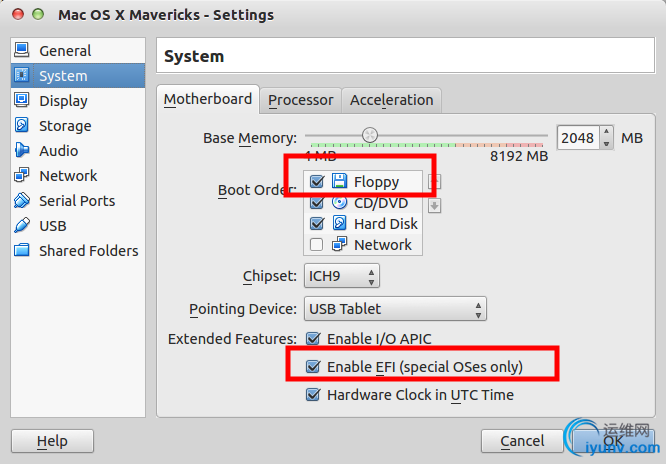Click the Help button
The width and height of the screenshot is (666, 464).
click(52, 441)
